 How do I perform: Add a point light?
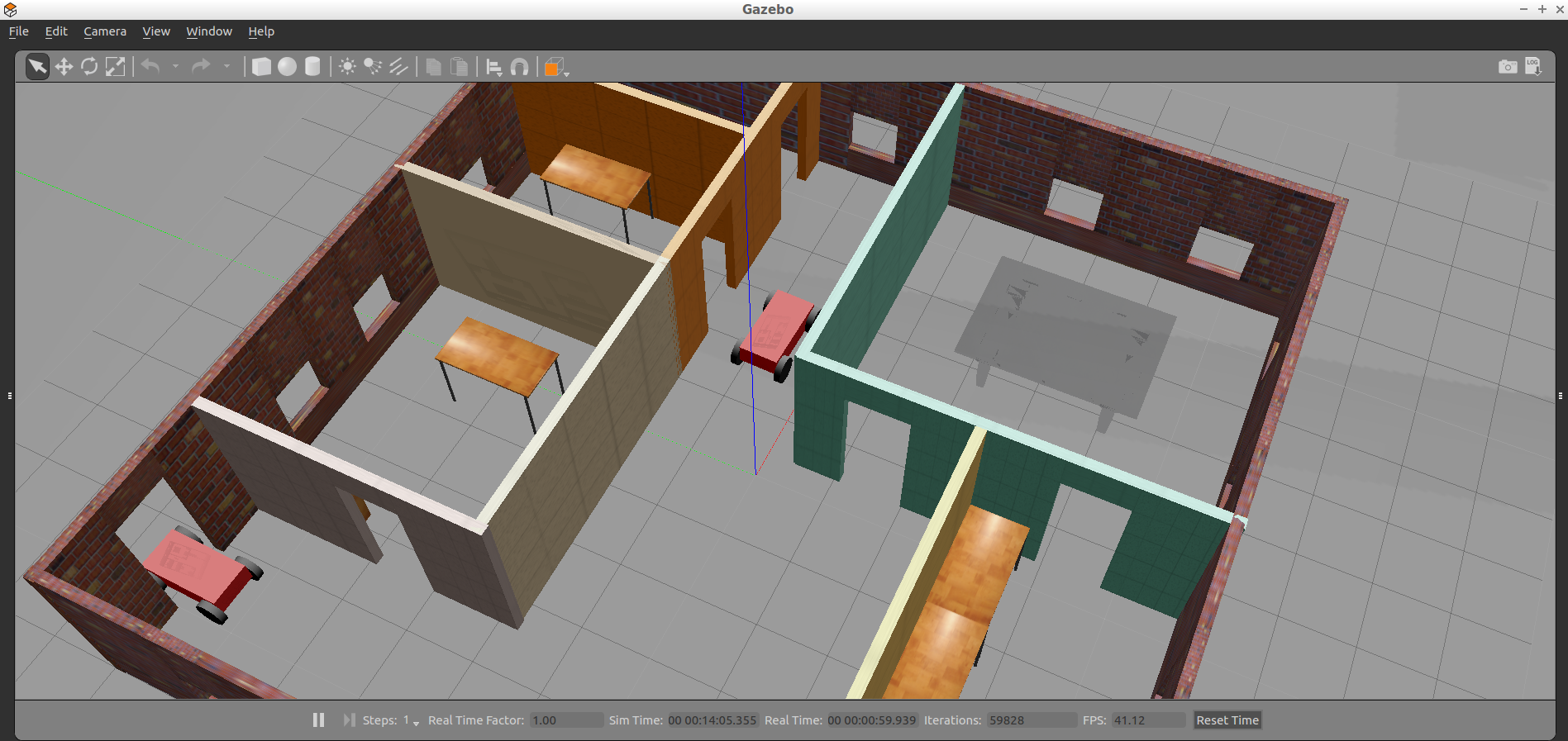[347, 67]
